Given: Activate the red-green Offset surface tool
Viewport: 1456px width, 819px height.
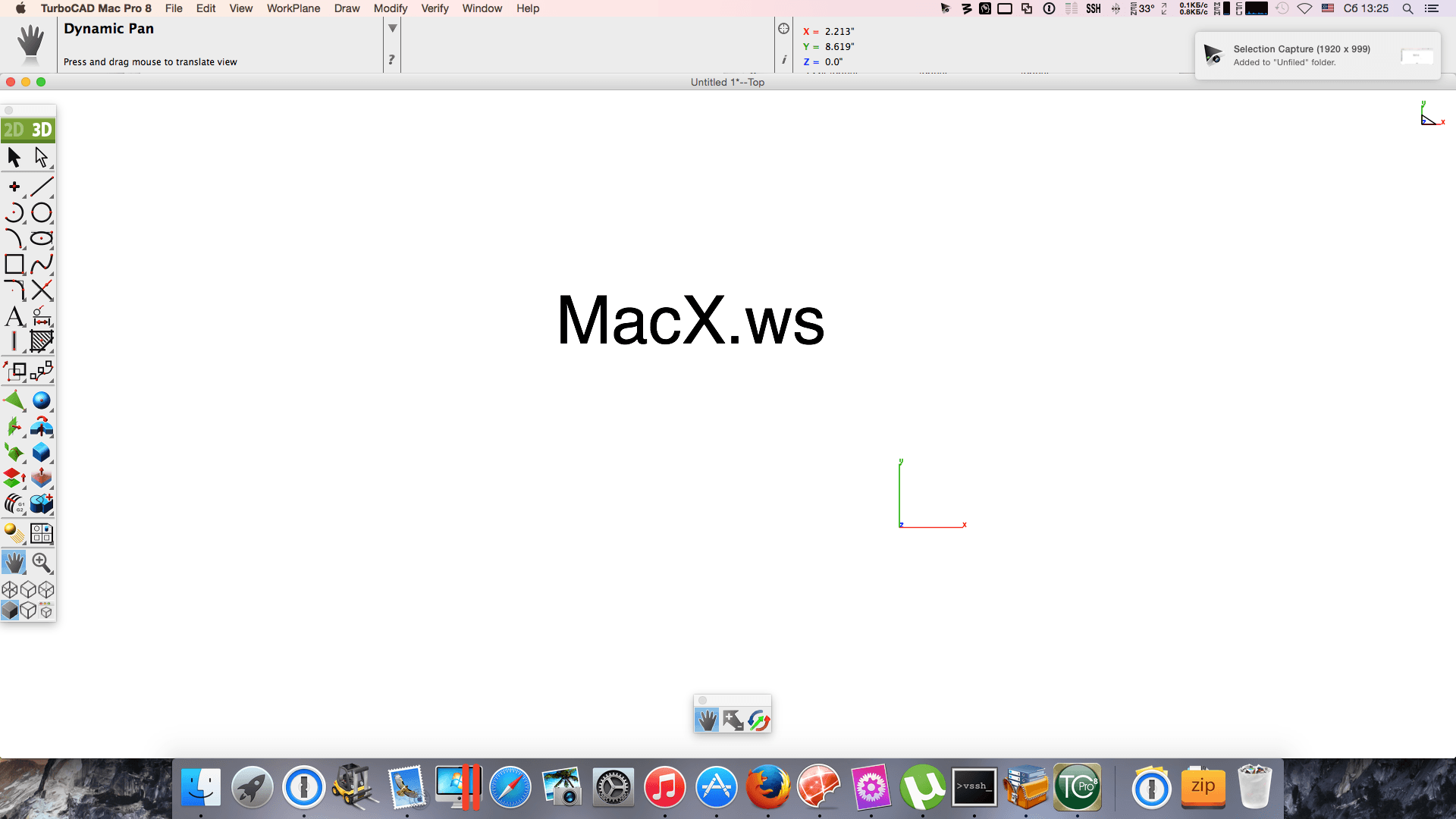Looking at the screenshot, I should [14, 479].
